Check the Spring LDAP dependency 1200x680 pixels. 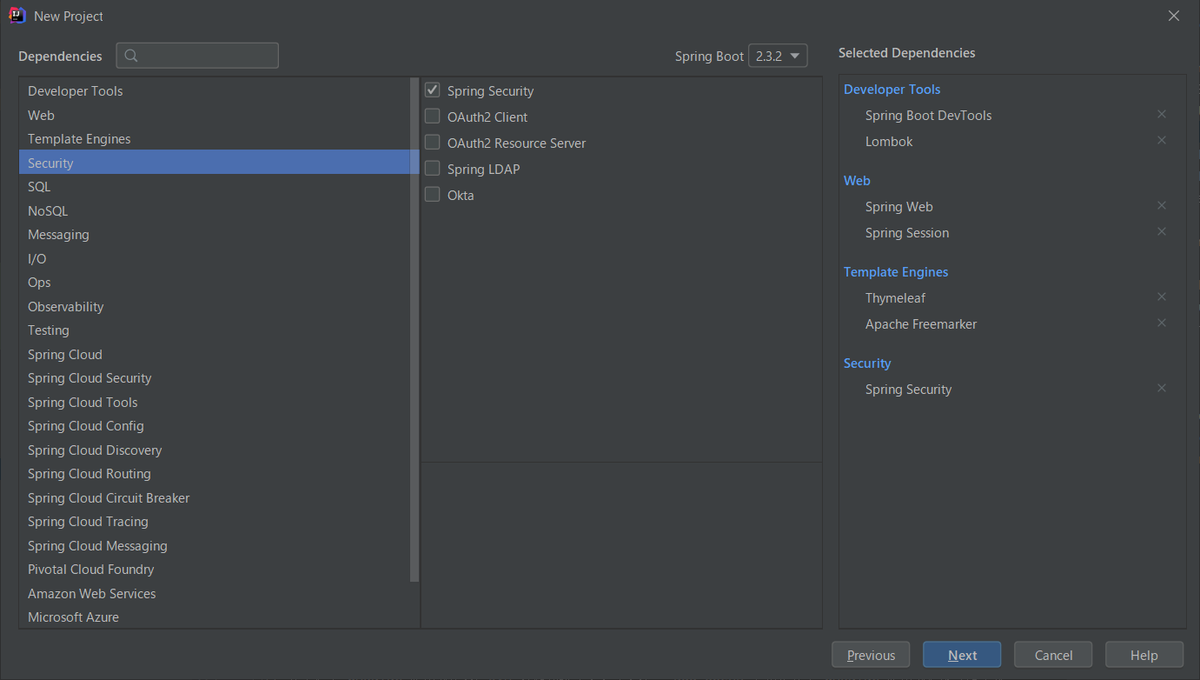click(432, 168)
